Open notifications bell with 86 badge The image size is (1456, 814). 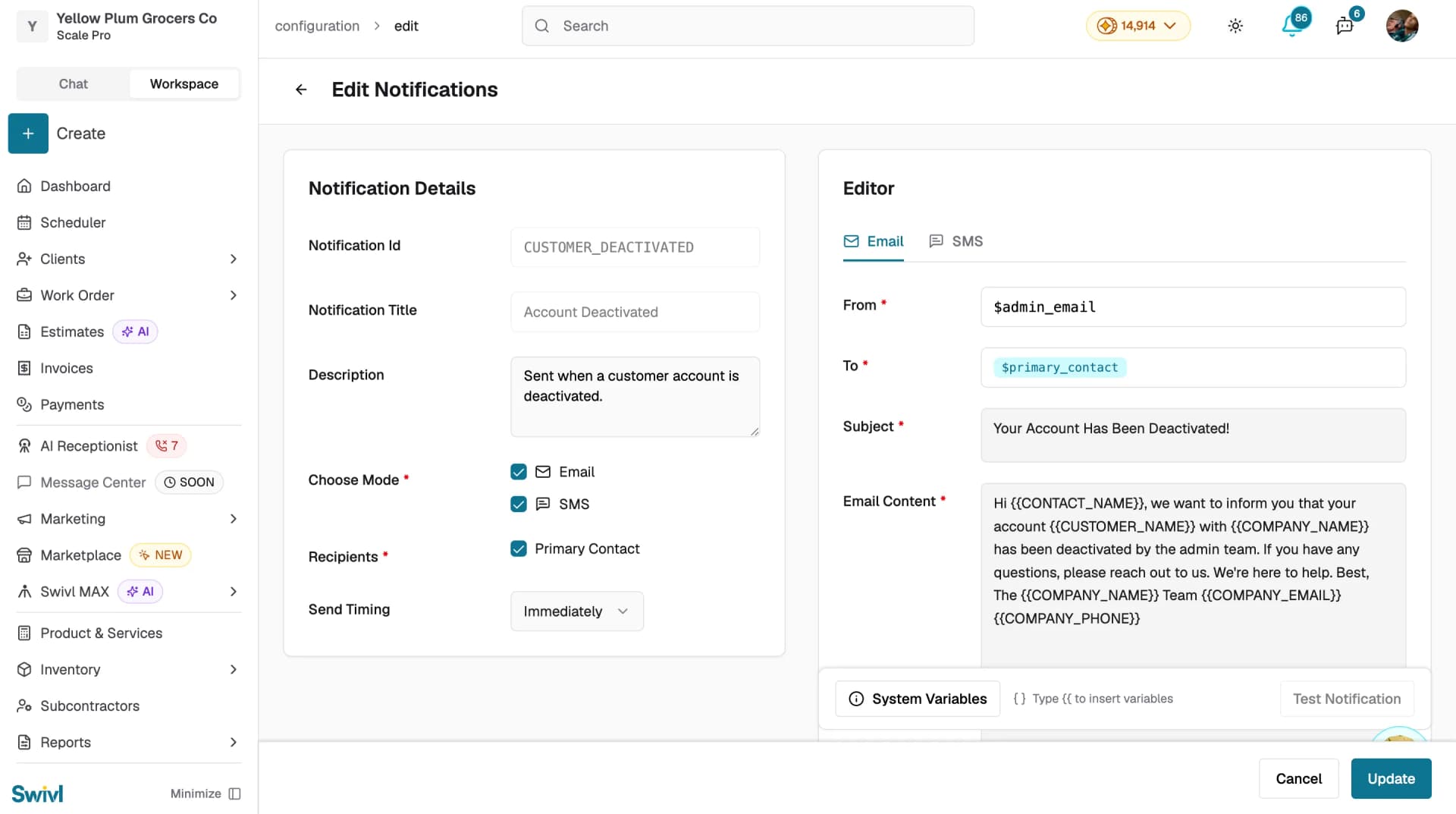(1293, 24)
